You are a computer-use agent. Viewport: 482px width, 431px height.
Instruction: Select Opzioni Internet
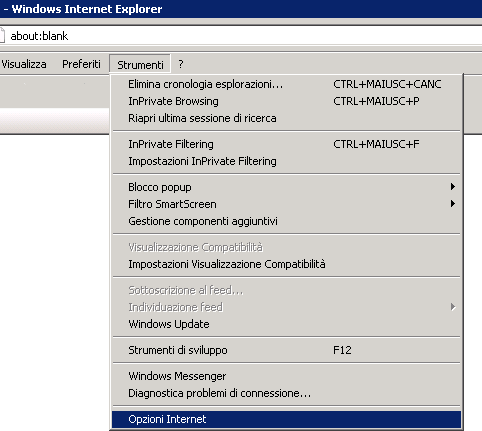click(x=286, y=419)
